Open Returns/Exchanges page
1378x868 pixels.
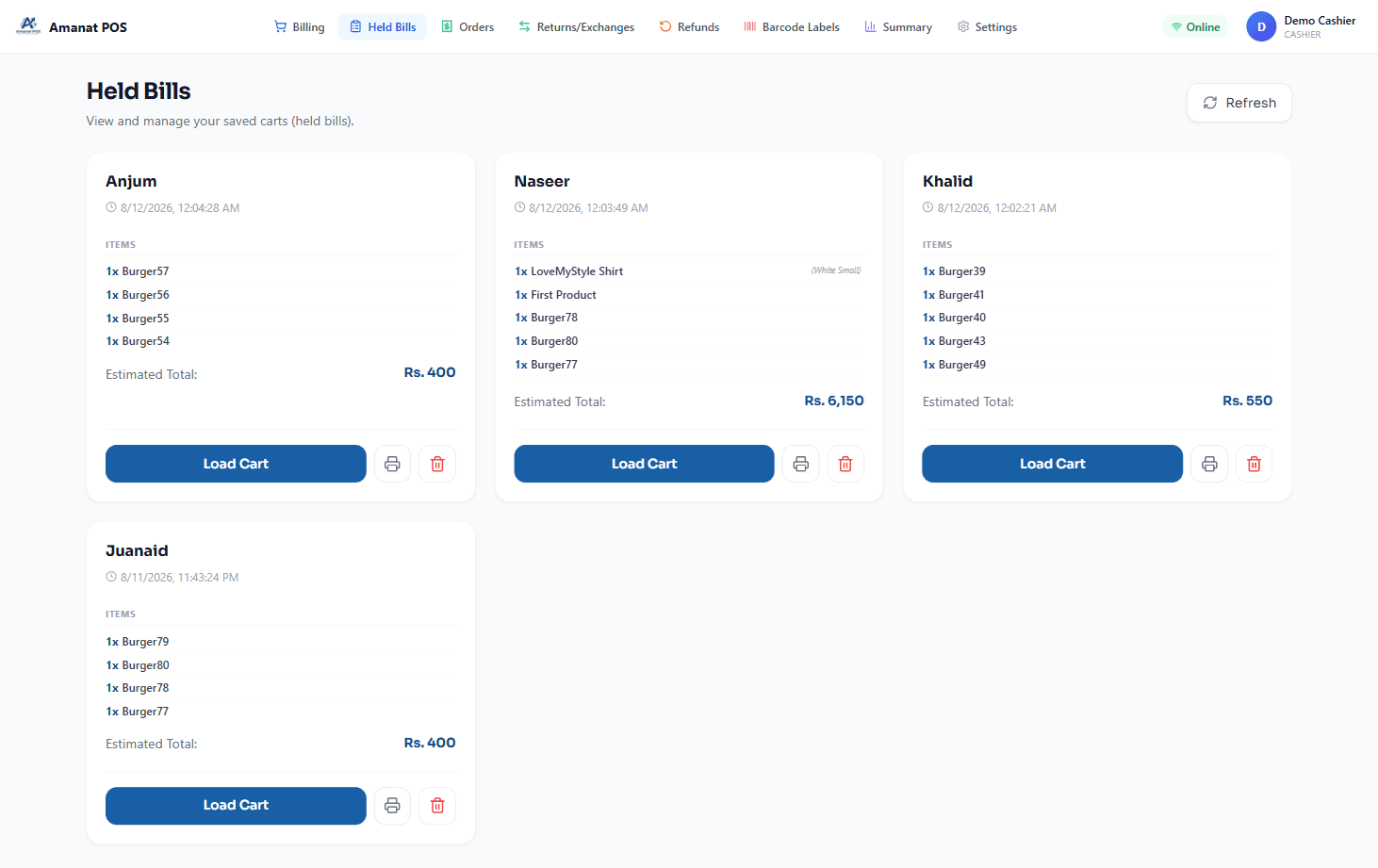(x=576, y=27)
